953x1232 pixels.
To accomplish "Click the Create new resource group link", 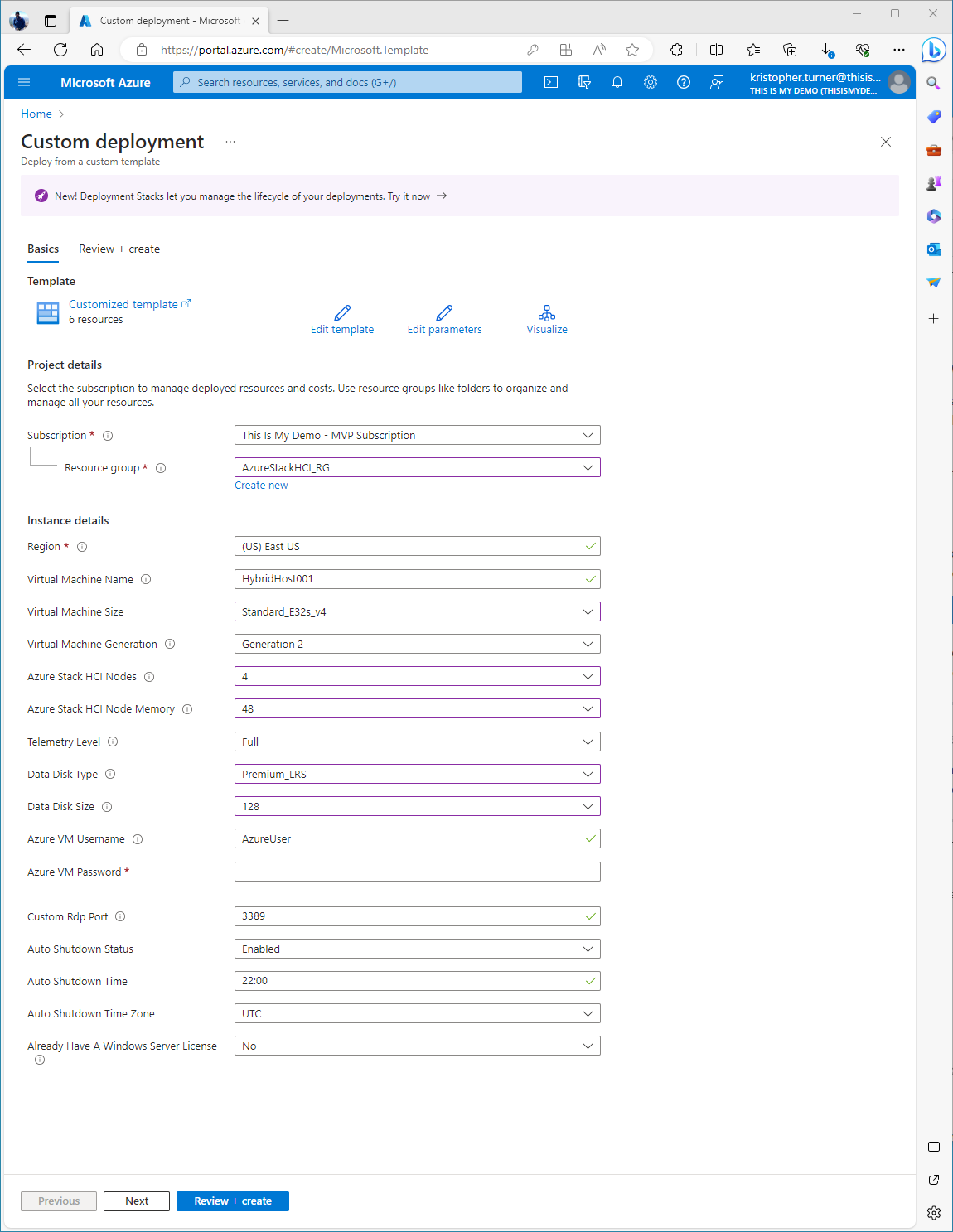I will click(x=261, y=486).
